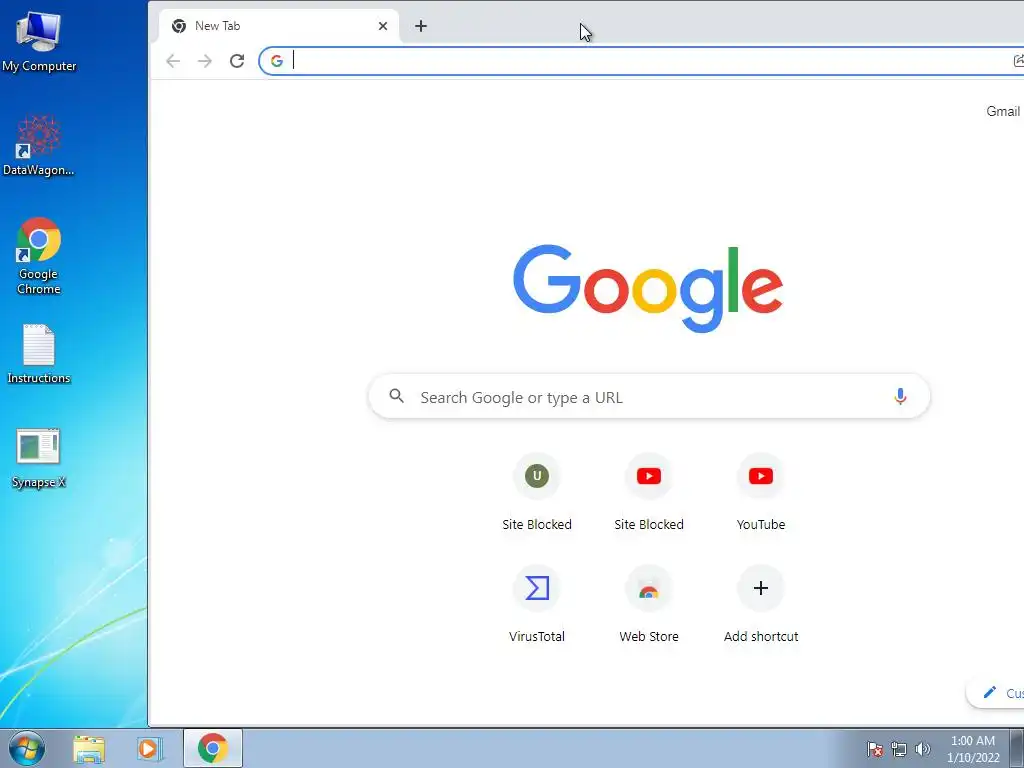1024x768 pixels.
Task: Click the Google icon in the address bar
Action: pos(277,61)
